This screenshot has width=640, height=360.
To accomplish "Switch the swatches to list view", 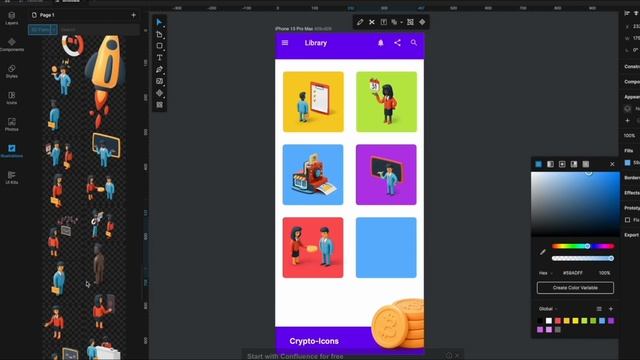I will click(x=599, y=309).
